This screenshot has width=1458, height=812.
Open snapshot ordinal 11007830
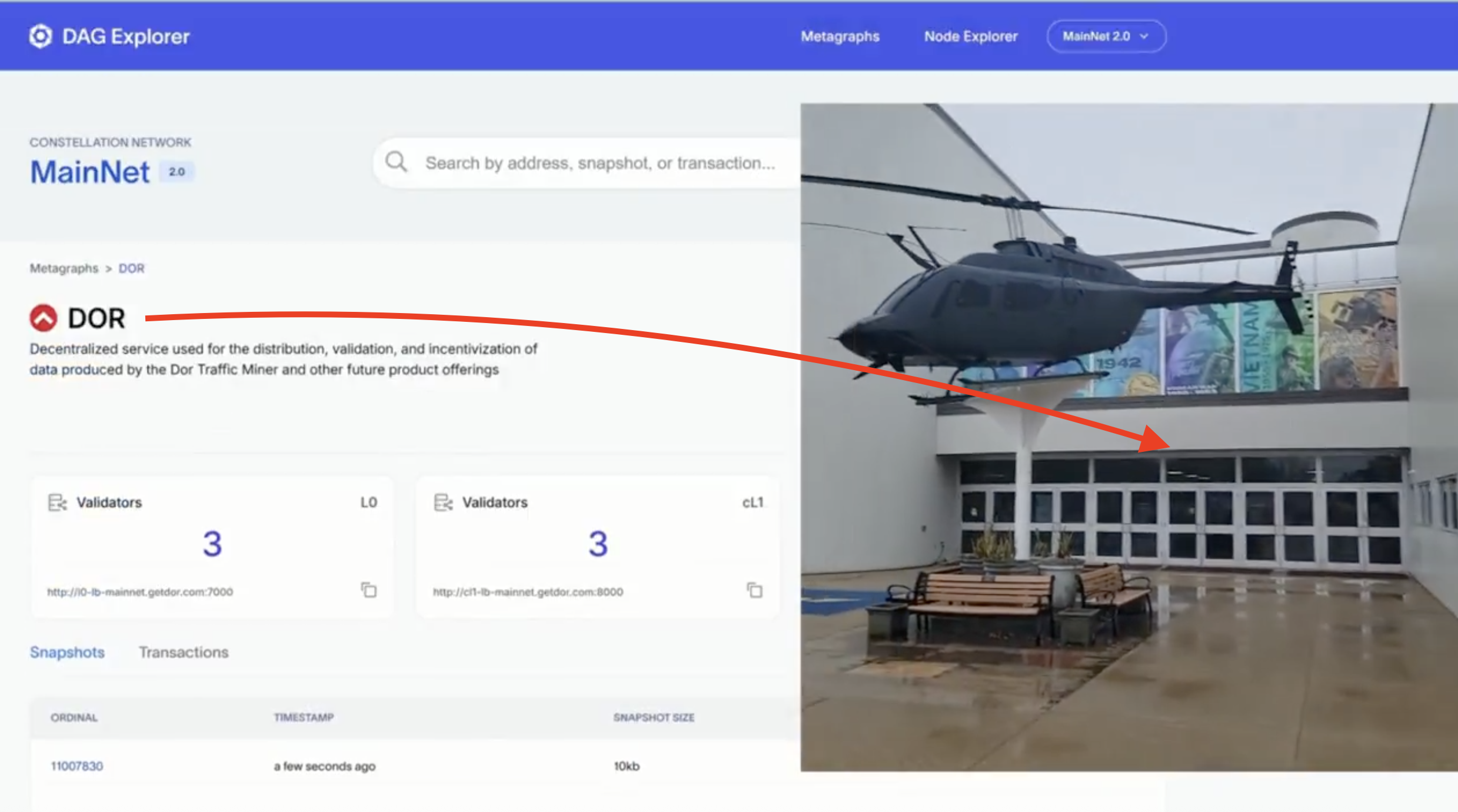pos(76,766)
